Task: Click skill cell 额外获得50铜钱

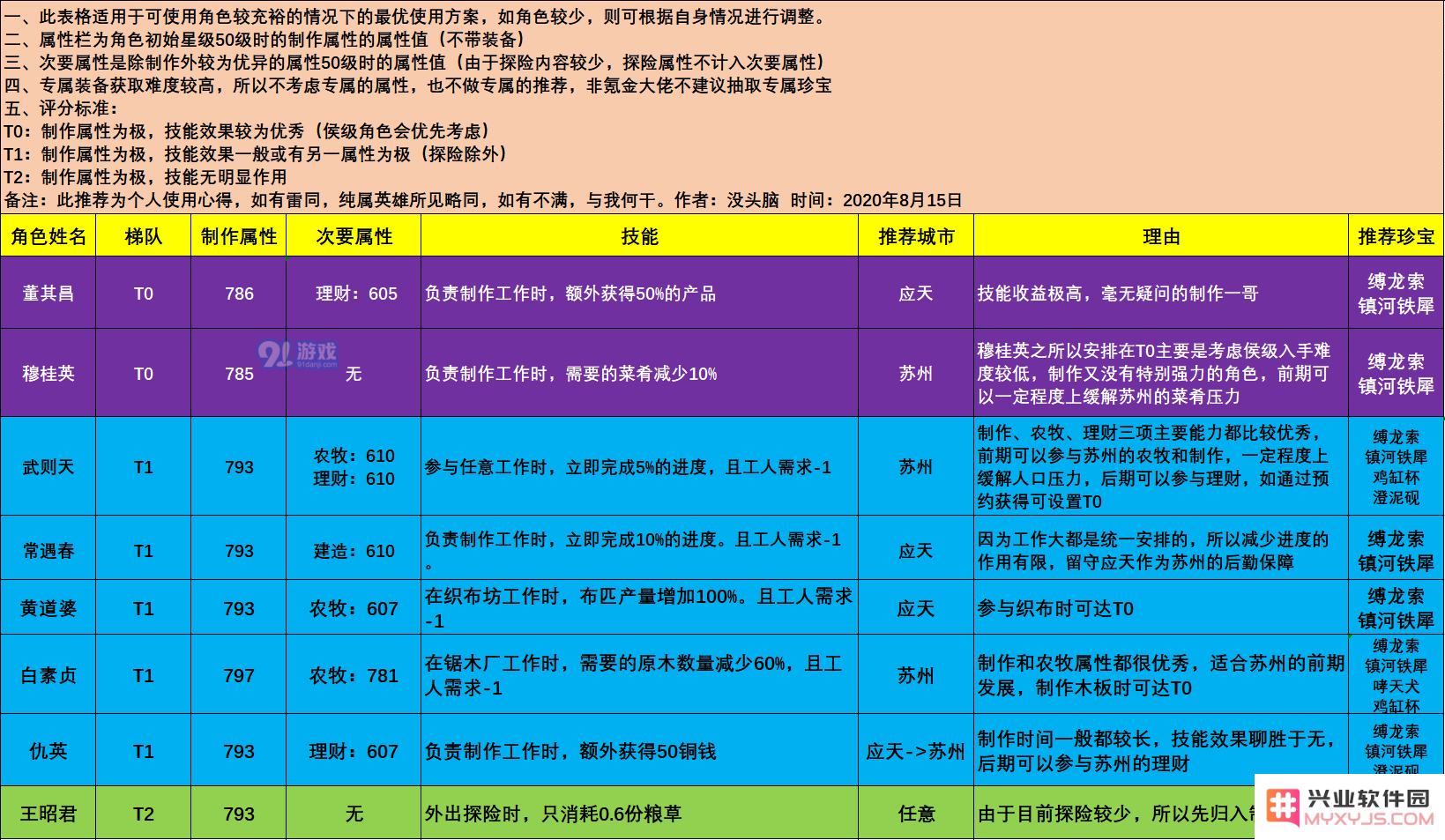Action: click(x=639, y=751)
